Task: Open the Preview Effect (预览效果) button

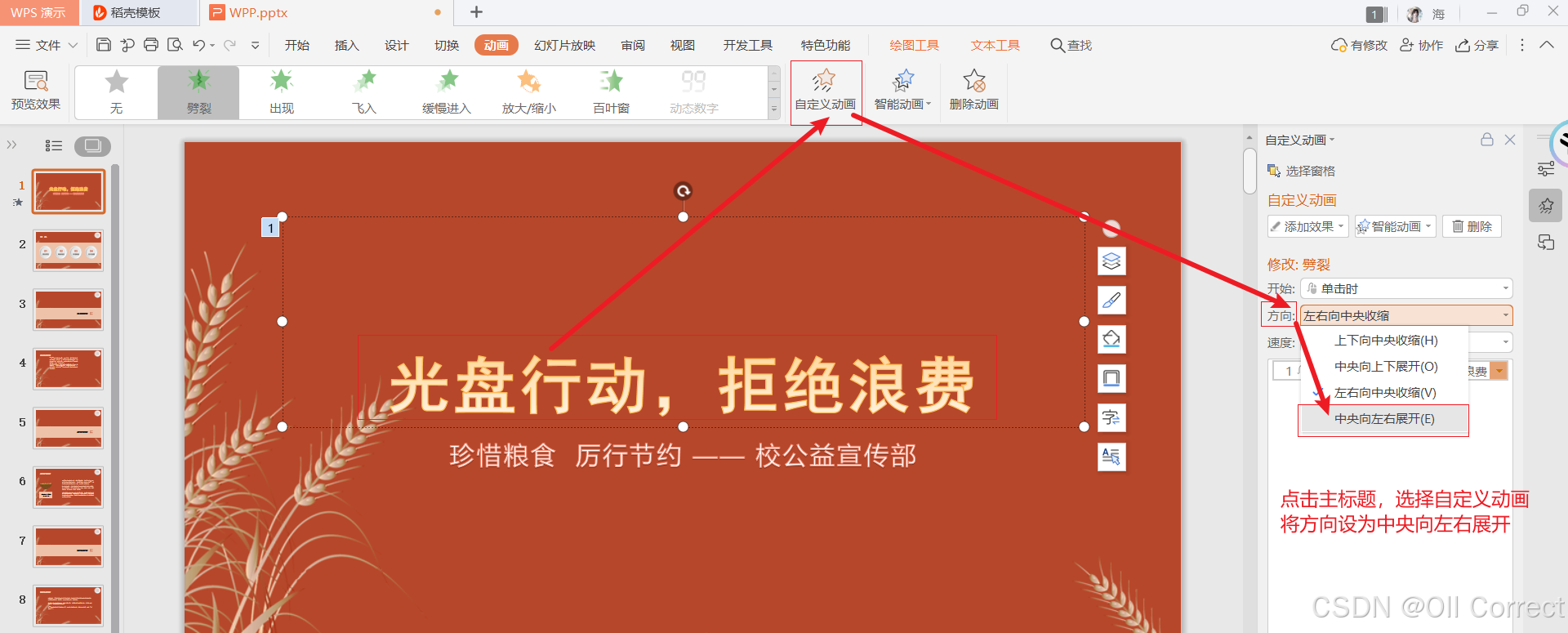Action: coord(36,90)
